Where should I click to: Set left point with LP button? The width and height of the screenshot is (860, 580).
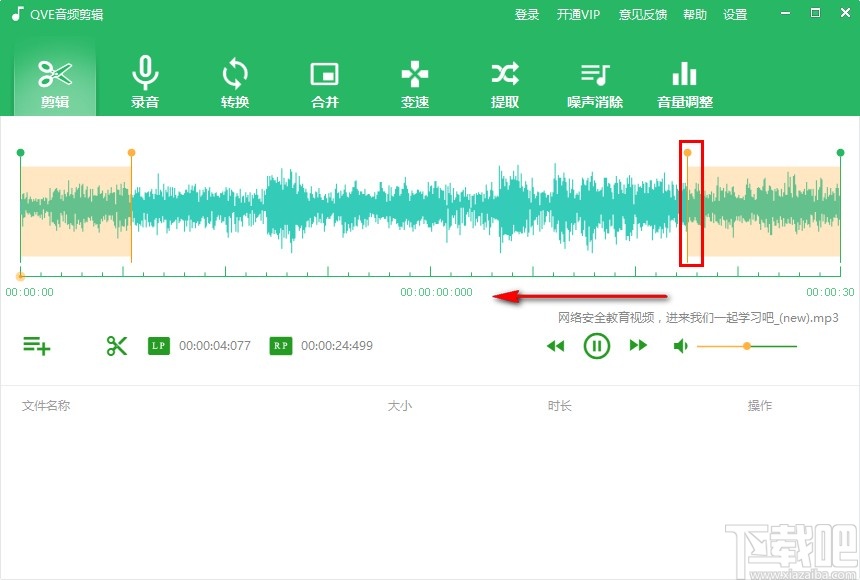(x=159, y=346)
